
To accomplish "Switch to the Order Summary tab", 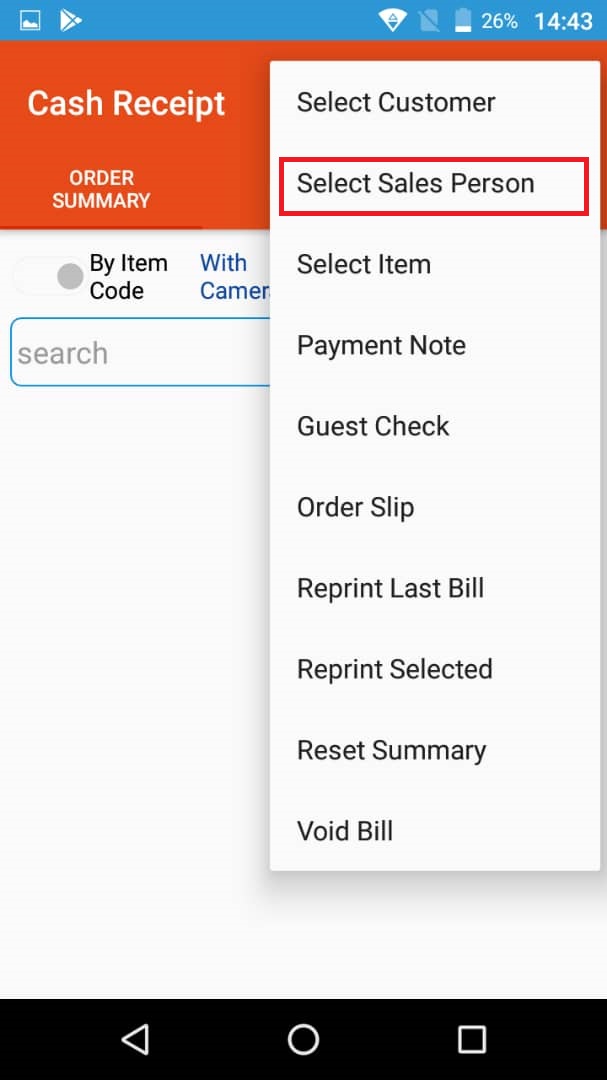I will (x=101, y=189).
